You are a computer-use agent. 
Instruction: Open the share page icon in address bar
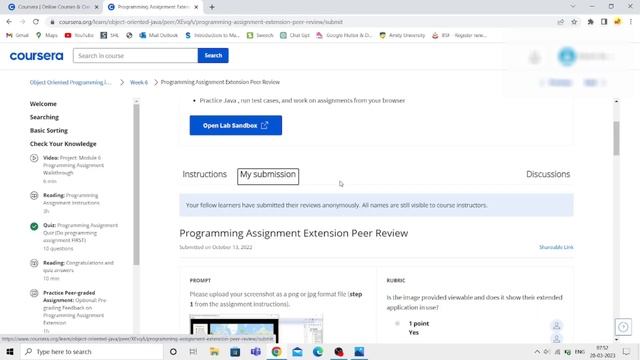(x=561, y=22)
